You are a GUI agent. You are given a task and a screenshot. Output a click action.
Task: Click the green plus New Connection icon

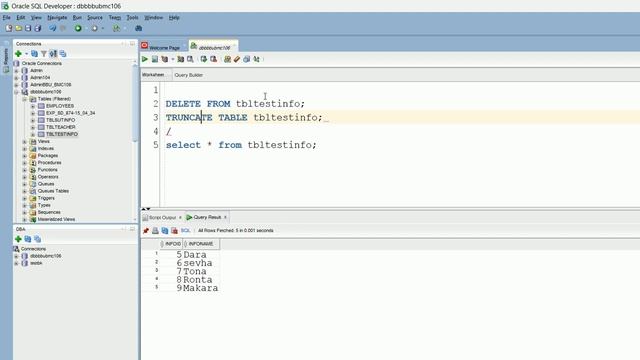click(18, 53)
